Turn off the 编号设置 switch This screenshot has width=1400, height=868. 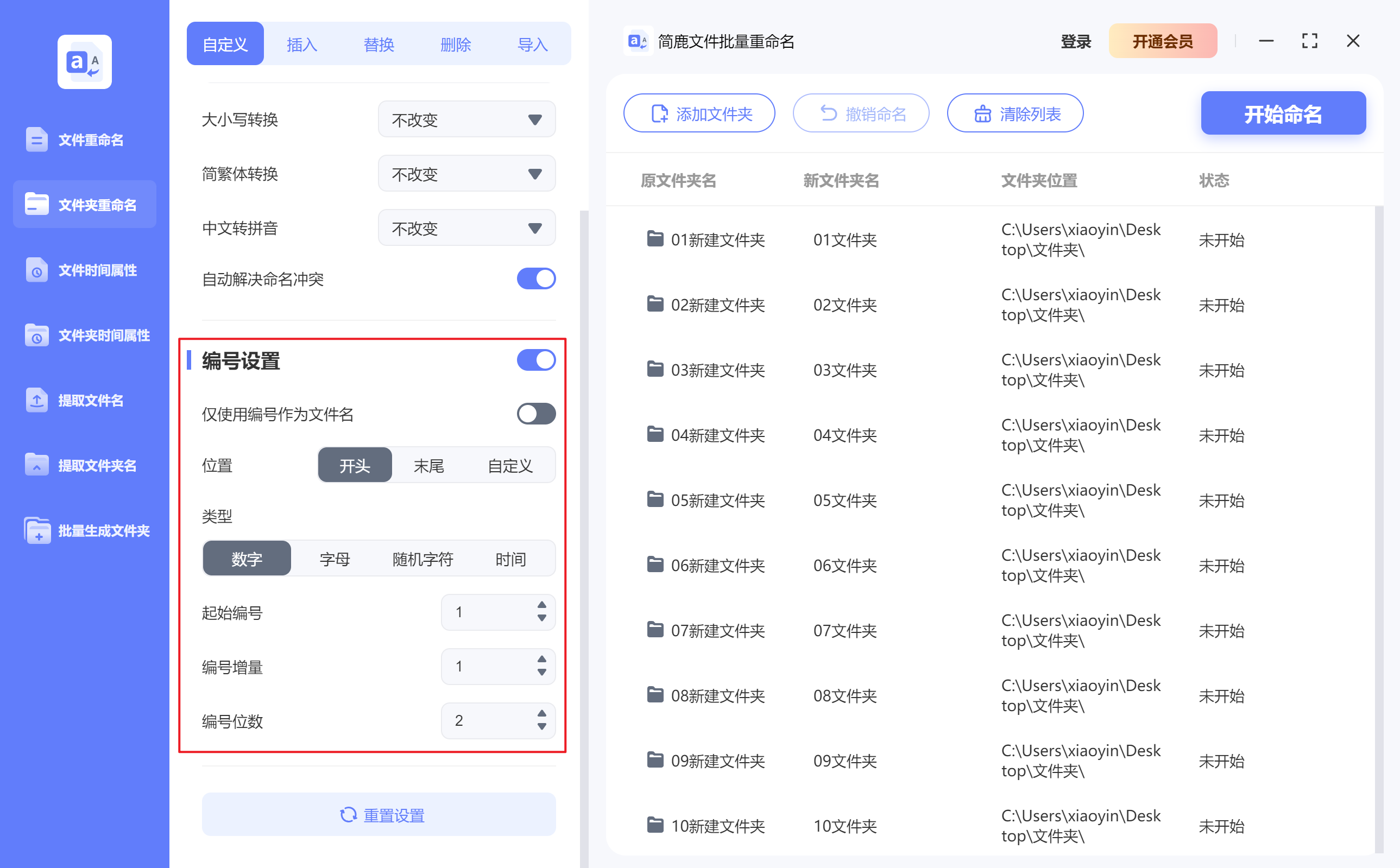tap(536, 360)
